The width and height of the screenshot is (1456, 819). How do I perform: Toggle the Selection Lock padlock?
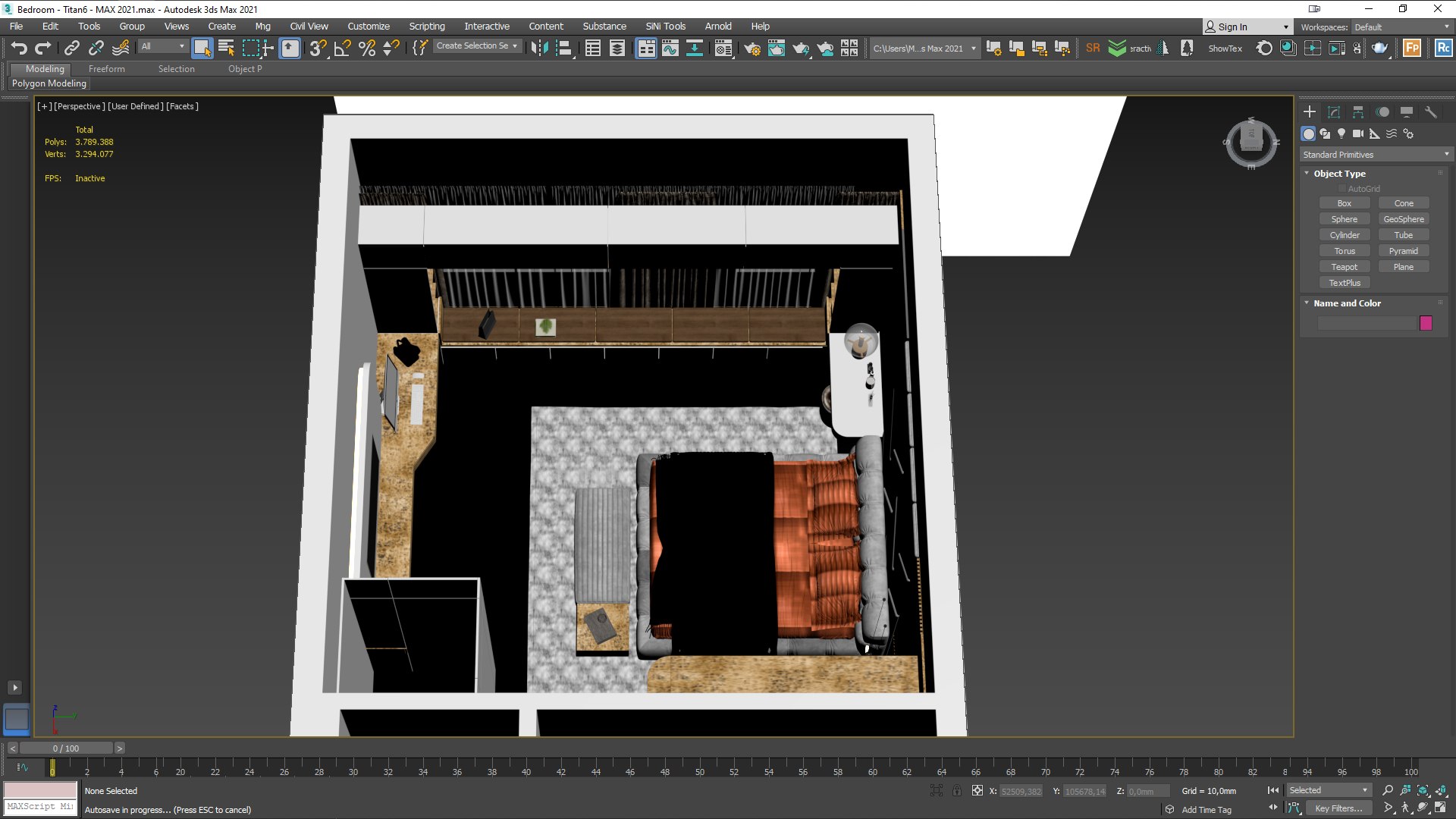tap(957, 790)
